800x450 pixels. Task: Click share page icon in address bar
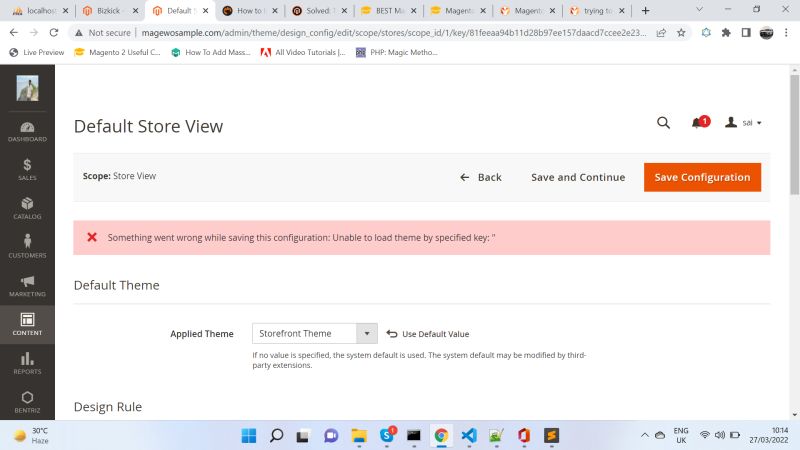pos(661,33)
